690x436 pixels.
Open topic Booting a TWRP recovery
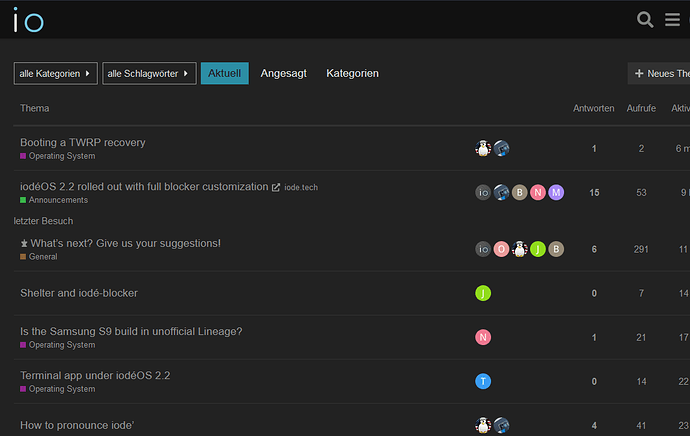coord(83,143)
